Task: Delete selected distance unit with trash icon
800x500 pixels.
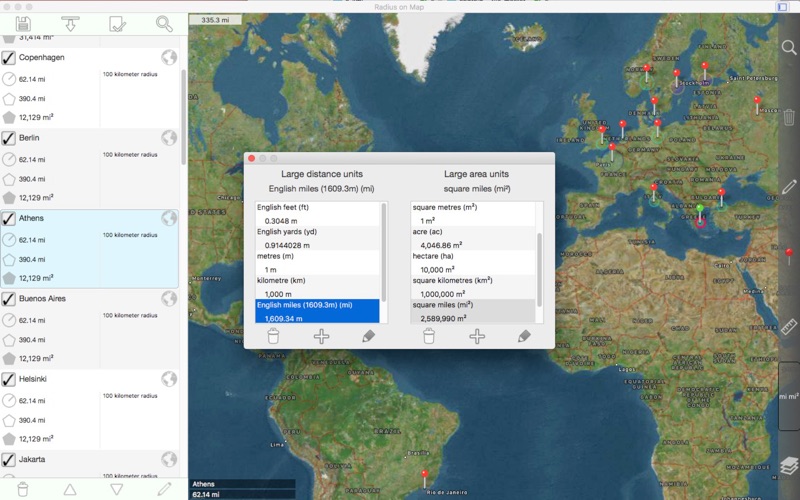Action: 273,336
